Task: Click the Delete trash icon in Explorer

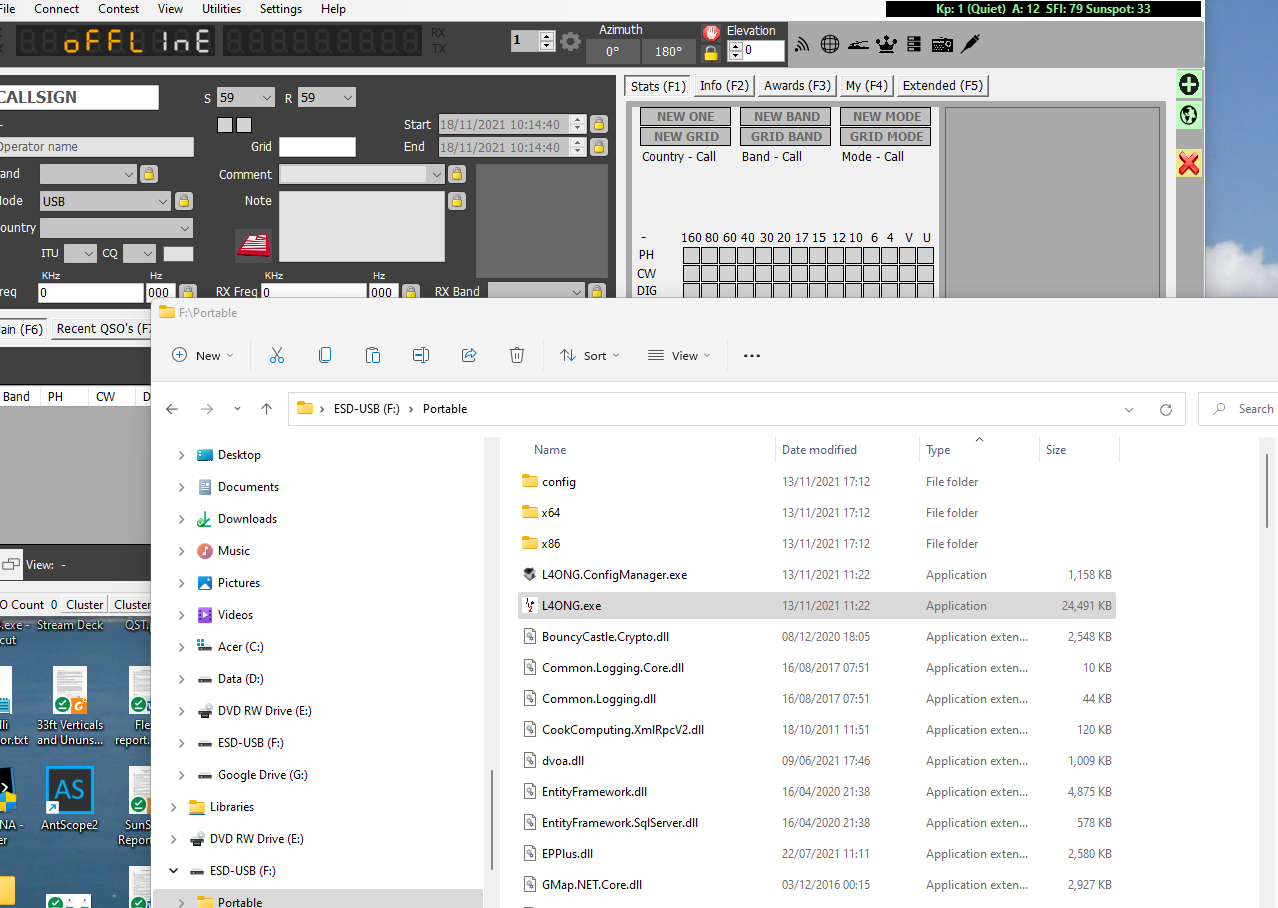Action: coord(517,355)
